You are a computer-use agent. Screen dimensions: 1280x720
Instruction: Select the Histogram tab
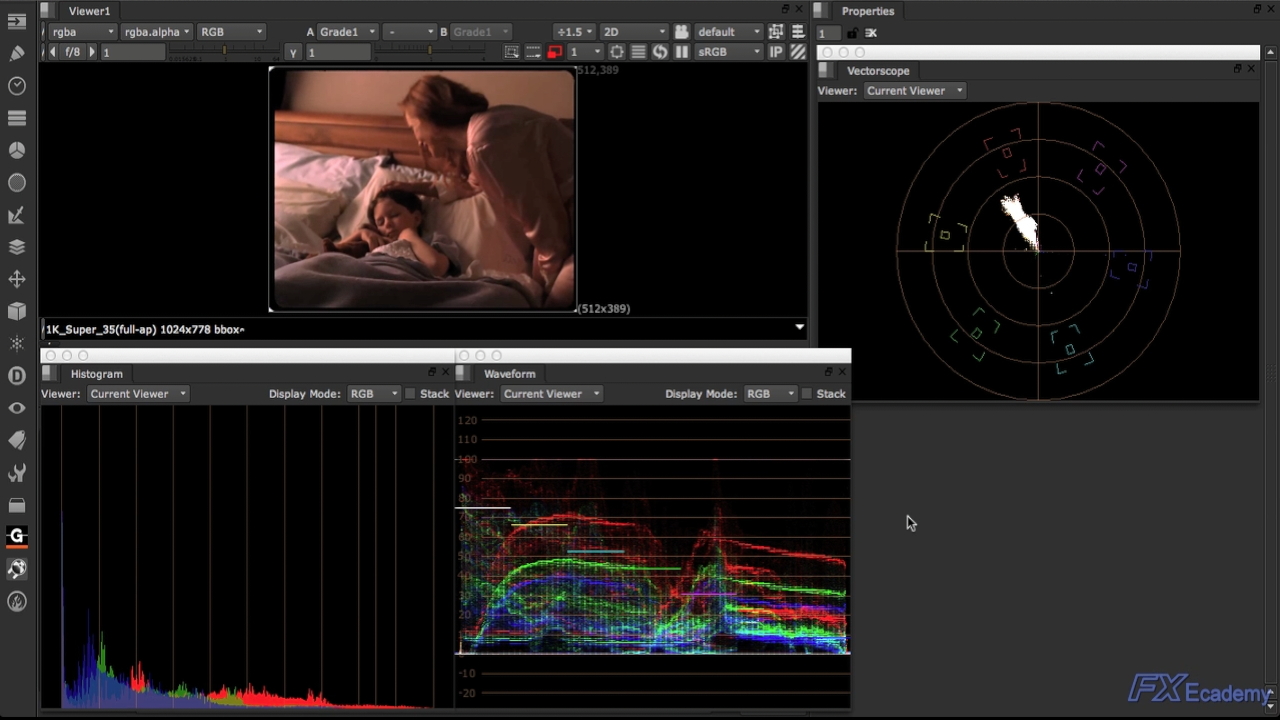96,374
